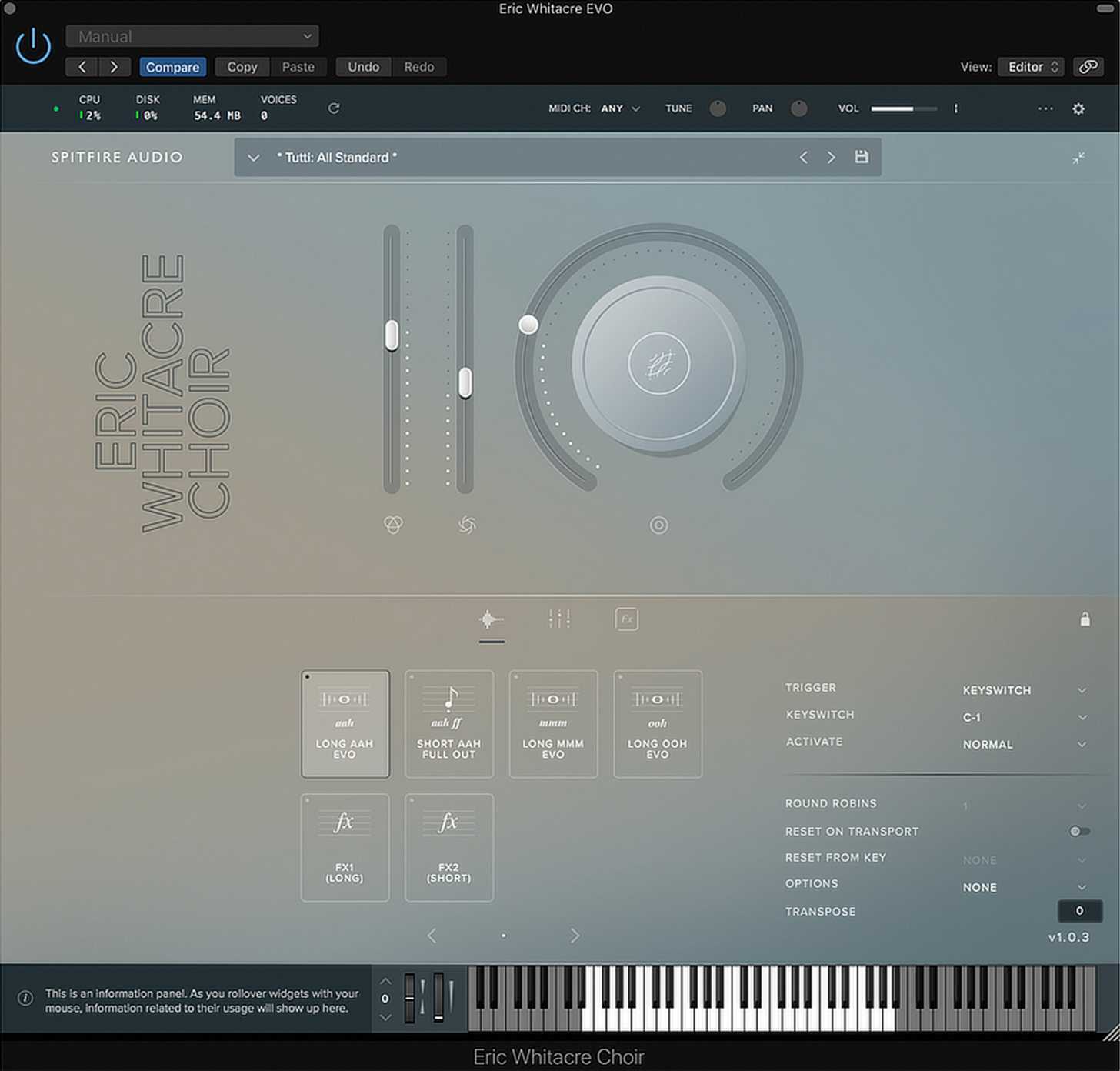Image resolution: width=1120 pixels, height=1071 pixels.
Task: Open the OPTIONS None dropdown
Action: 1025,887
